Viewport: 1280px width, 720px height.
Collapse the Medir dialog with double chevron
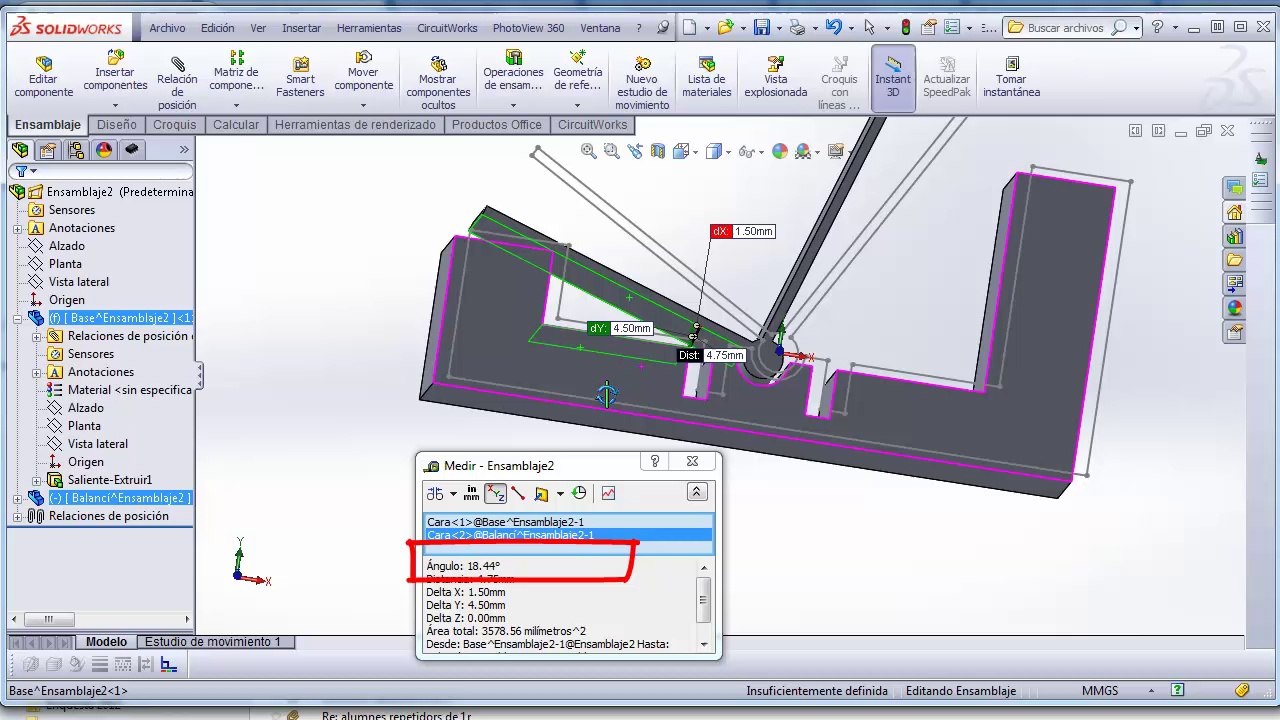click(697, 492)
